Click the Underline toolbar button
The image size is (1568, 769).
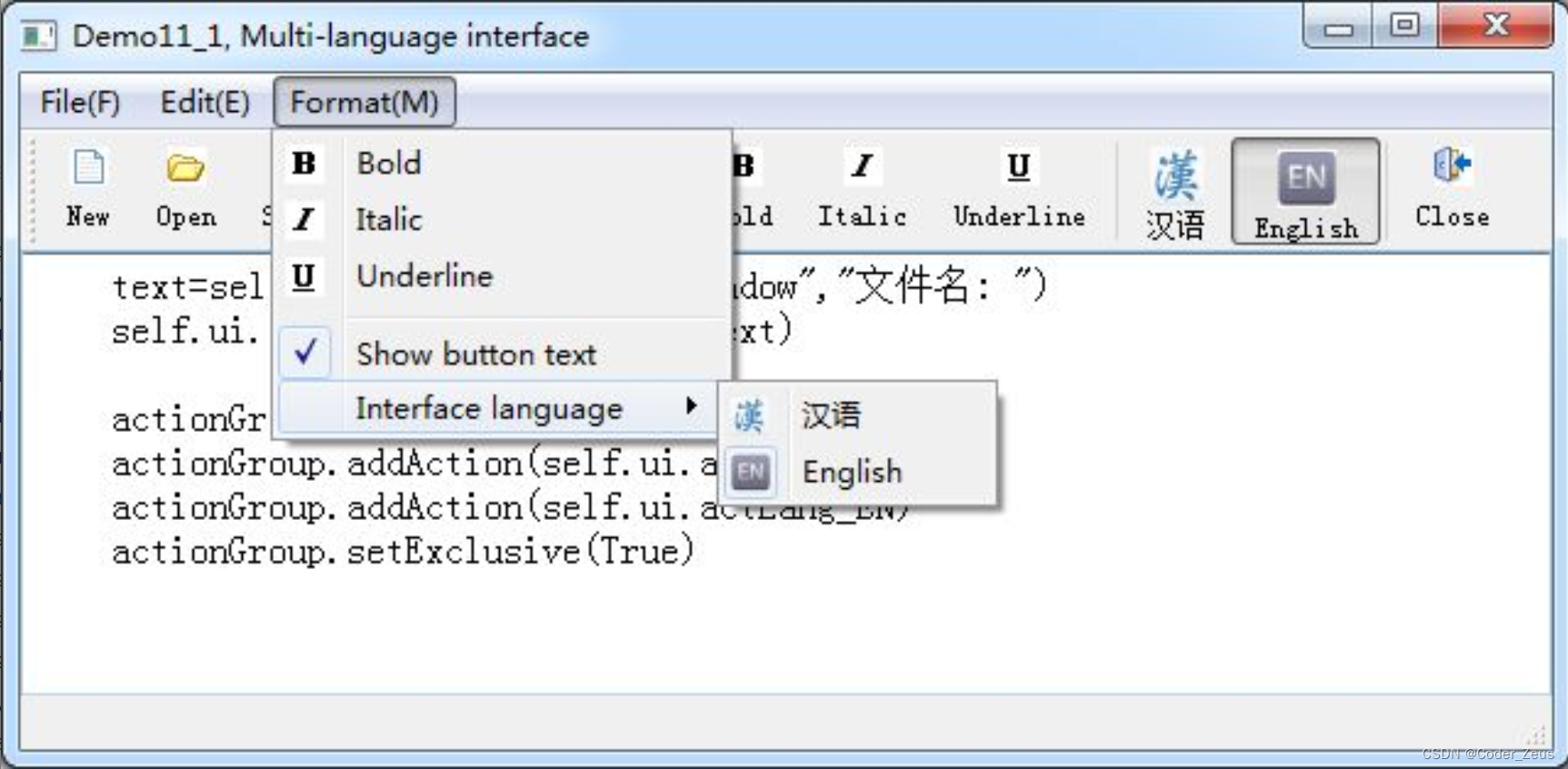pyautogui.click(x=1019, y=189)
